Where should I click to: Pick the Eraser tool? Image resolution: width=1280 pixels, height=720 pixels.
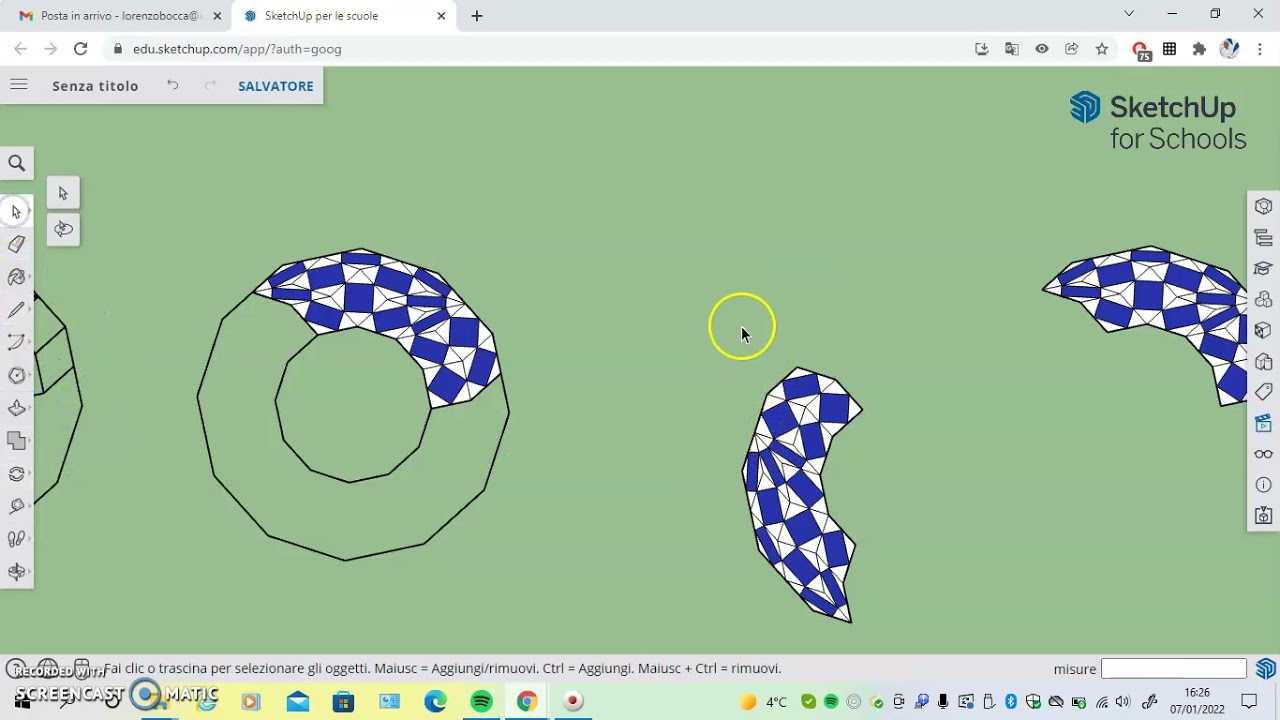tap(17, 244)
